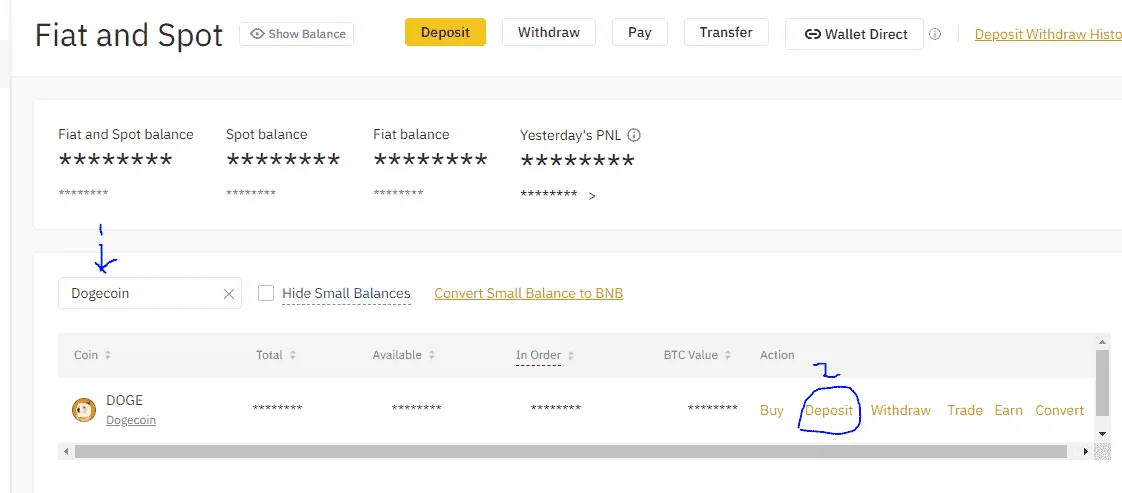The image size is (1122, 493).
Task: Open Wallet Direct
Action: pos(854,34)
